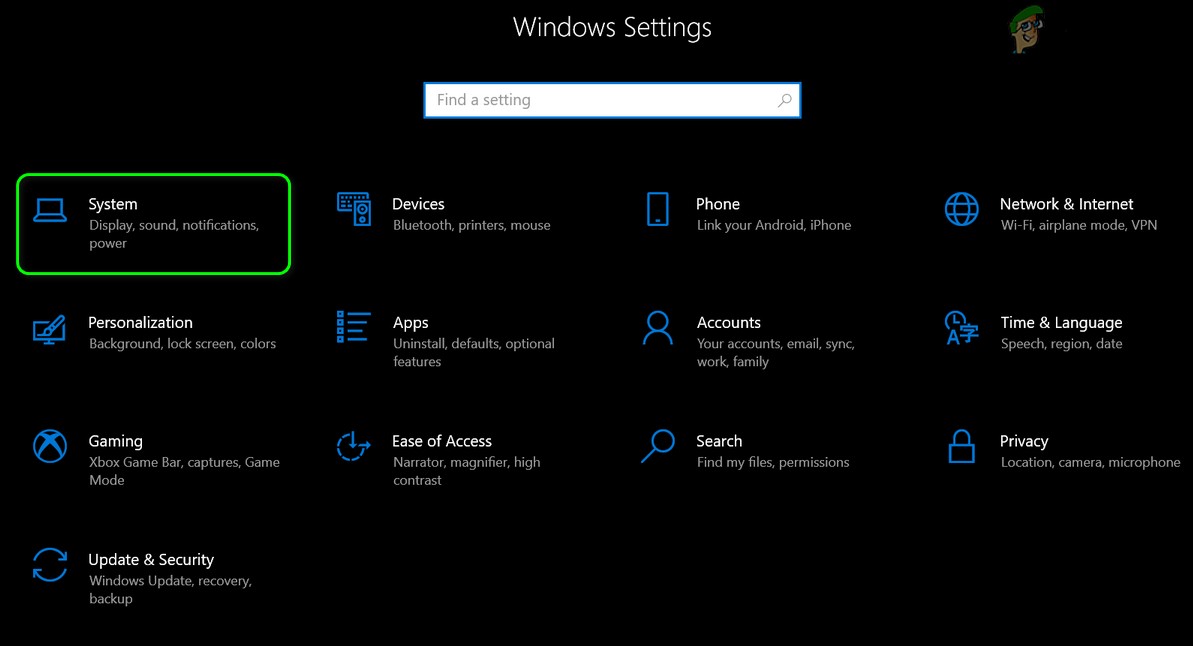Viewport: 1193px width, 646px height.
Task: Click the Privacy padlock icon
Action: coord(961,446)
